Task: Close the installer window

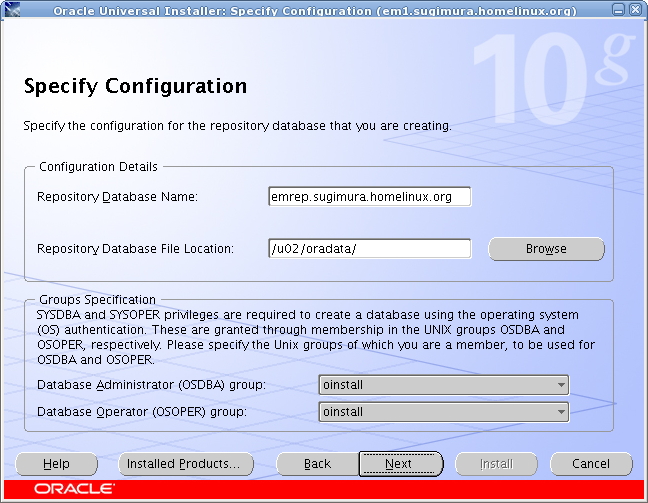Action: point(635,9)
